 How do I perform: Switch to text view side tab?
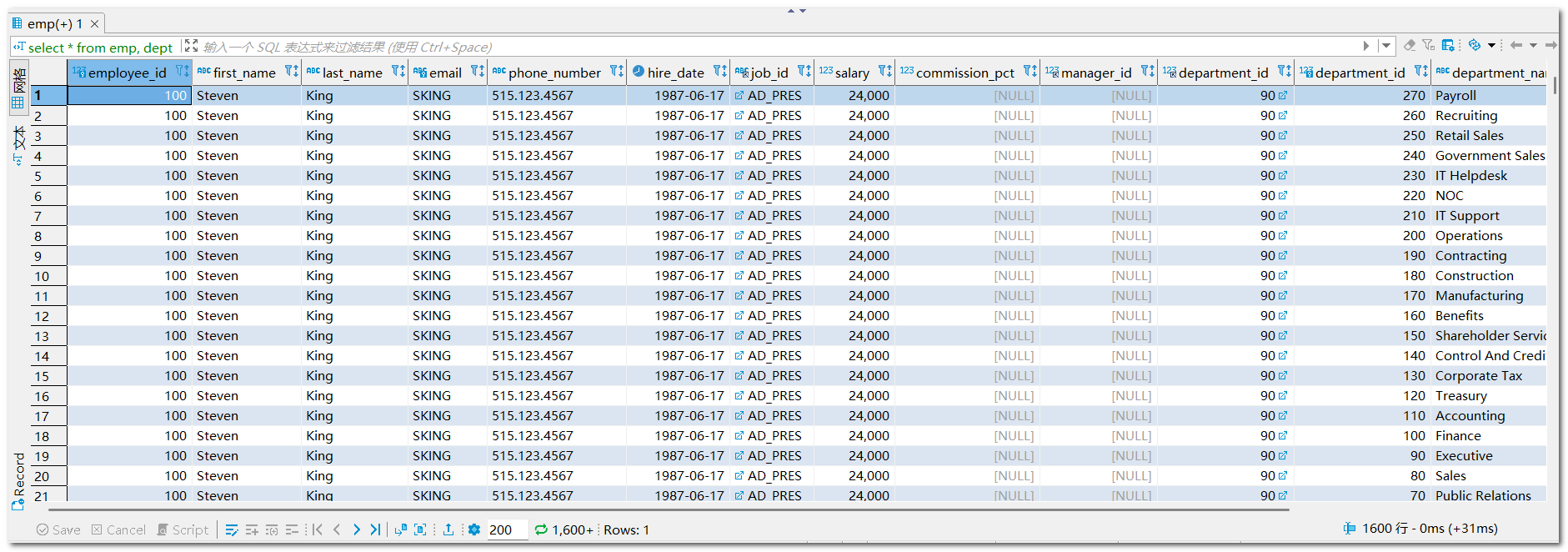click(x=19, y=145)
